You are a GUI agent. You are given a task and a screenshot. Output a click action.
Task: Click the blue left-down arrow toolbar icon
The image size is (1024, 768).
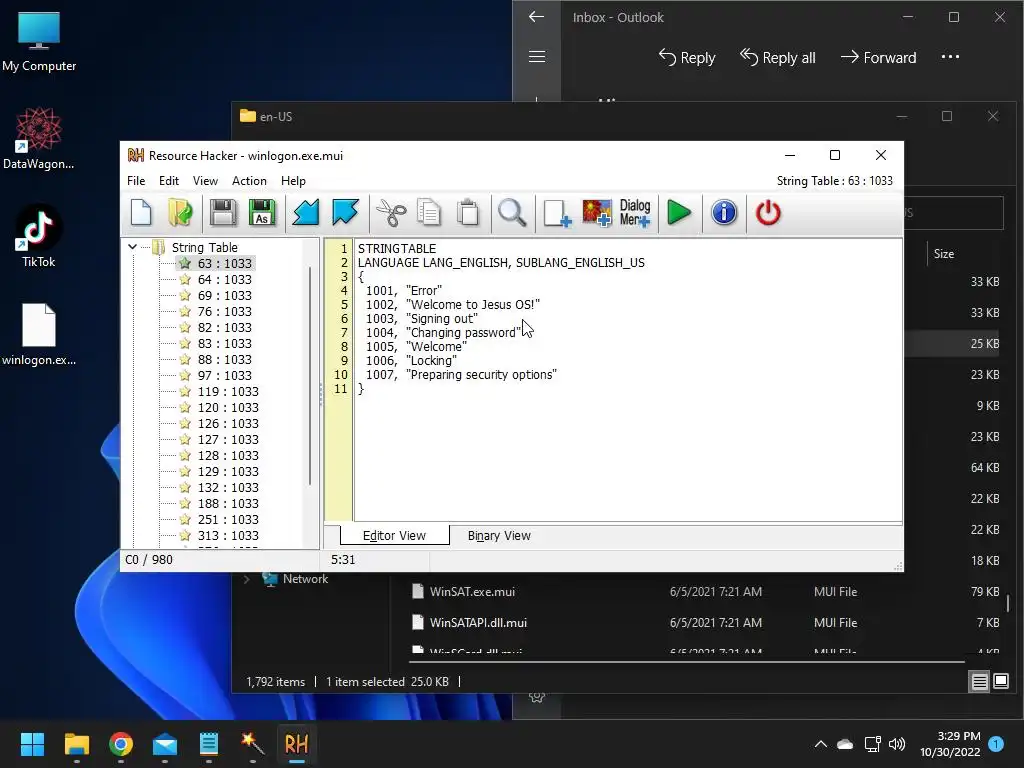click(x=306, y=213)
